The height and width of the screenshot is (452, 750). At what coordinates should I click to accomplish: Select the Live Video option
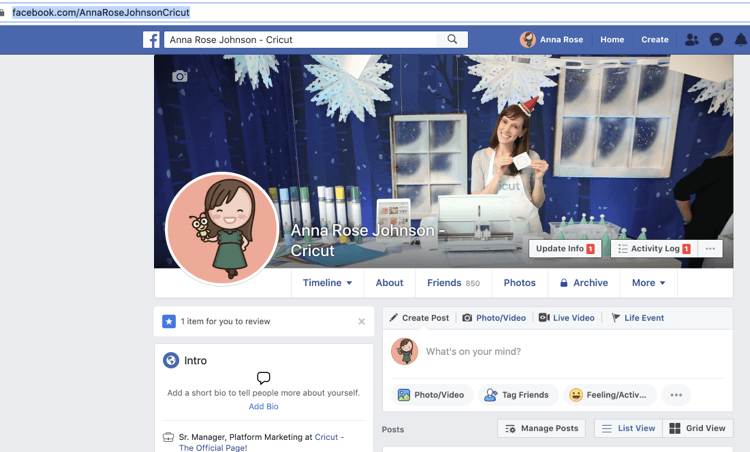pos(567,318)
